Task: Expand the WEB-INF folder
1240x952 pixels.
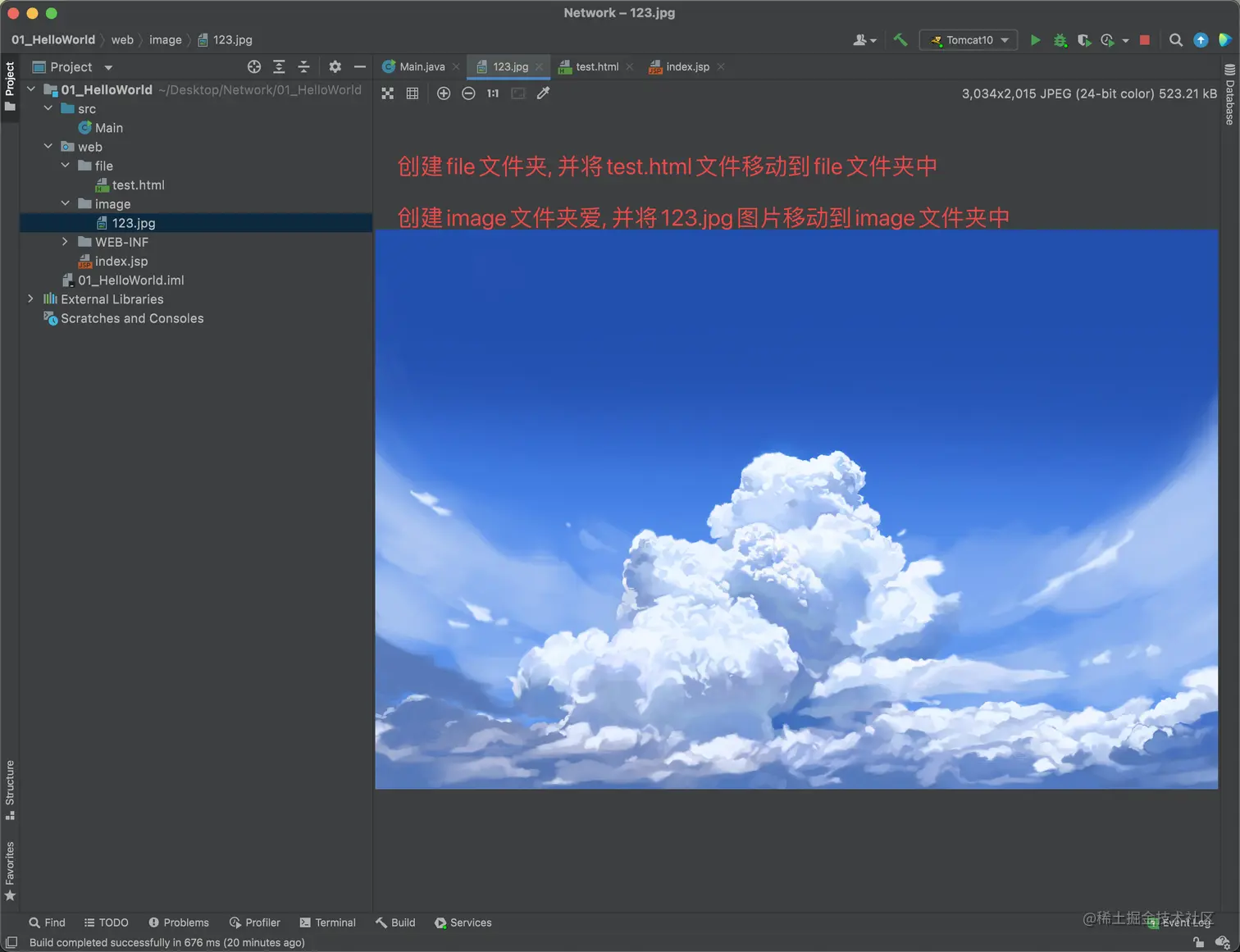Action: (x=66, y=241)
